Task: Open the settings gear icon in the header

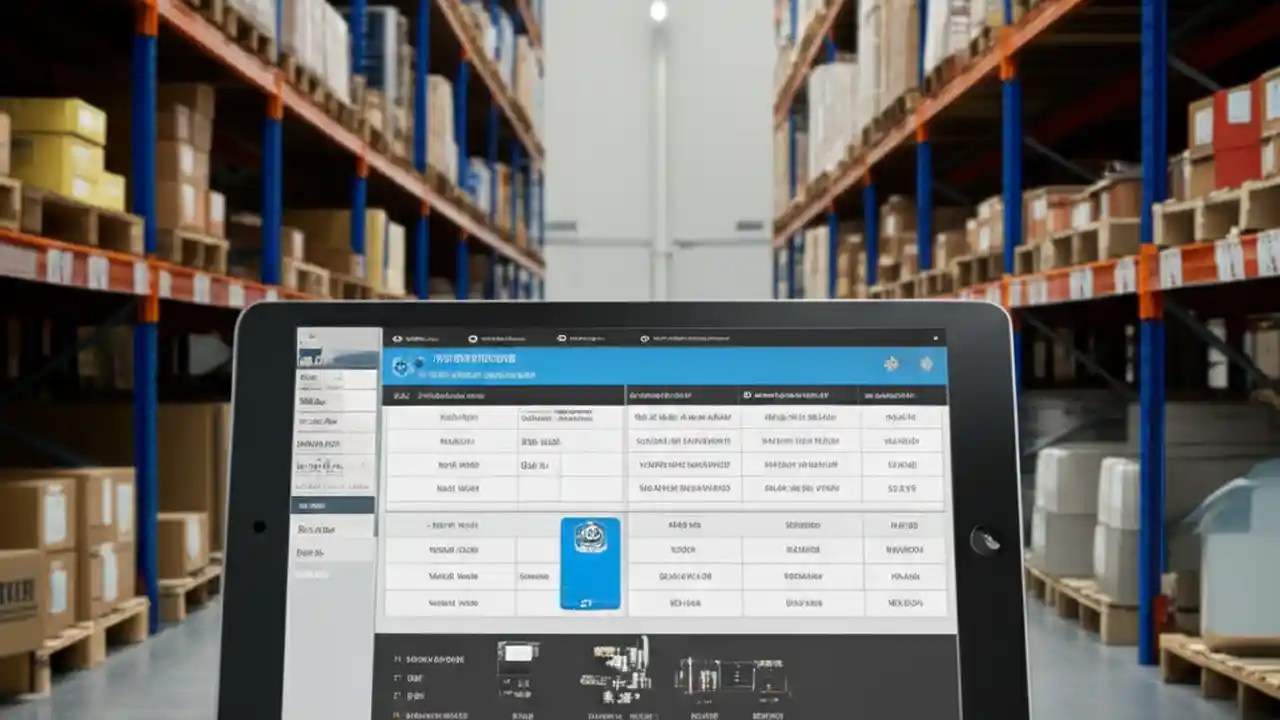Action: pyautogui.click(x=893, y=365)
